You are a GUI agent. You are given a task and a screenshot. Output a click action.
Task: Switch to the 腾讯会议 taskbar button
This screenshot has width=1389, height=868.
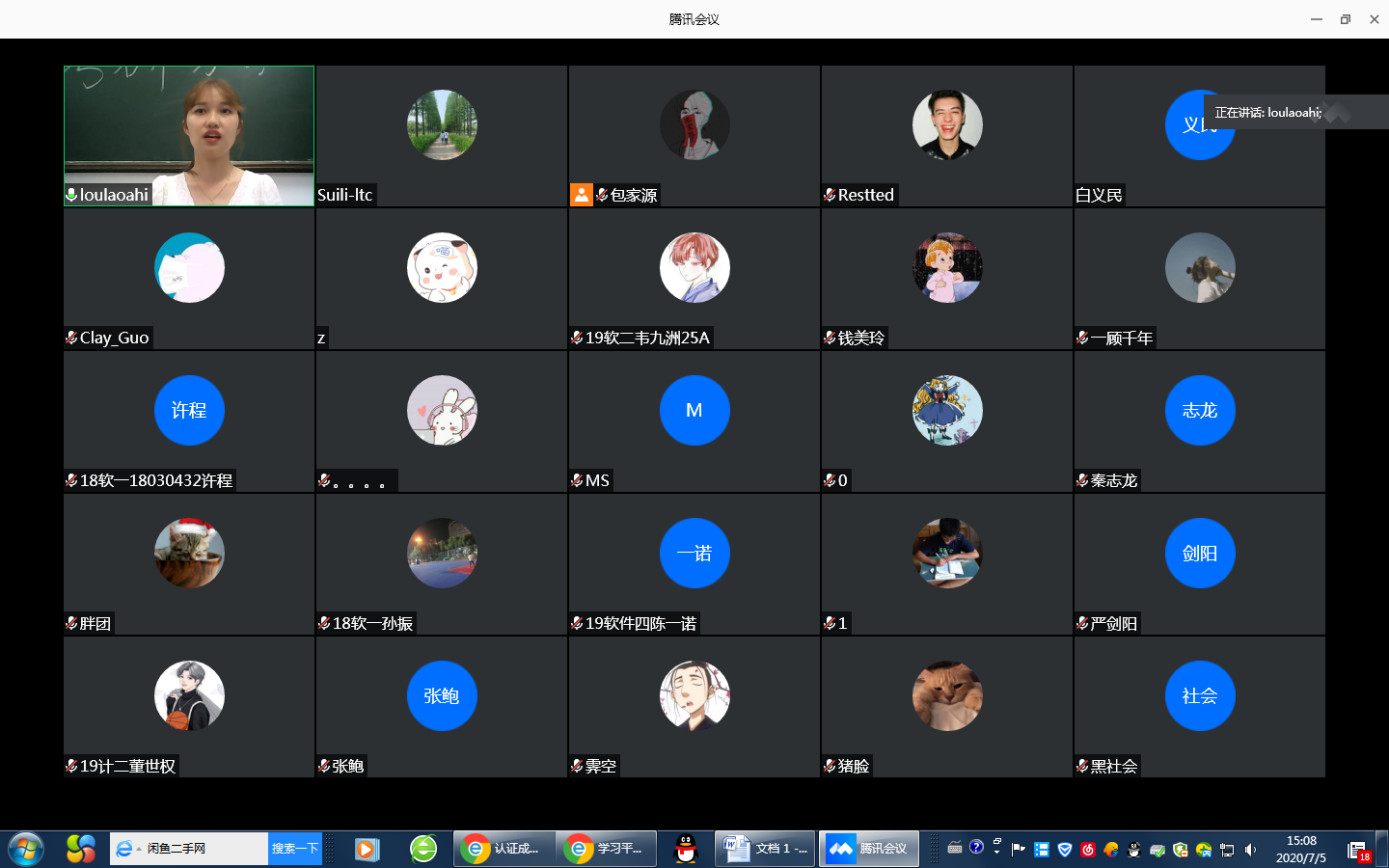point(868,849)
